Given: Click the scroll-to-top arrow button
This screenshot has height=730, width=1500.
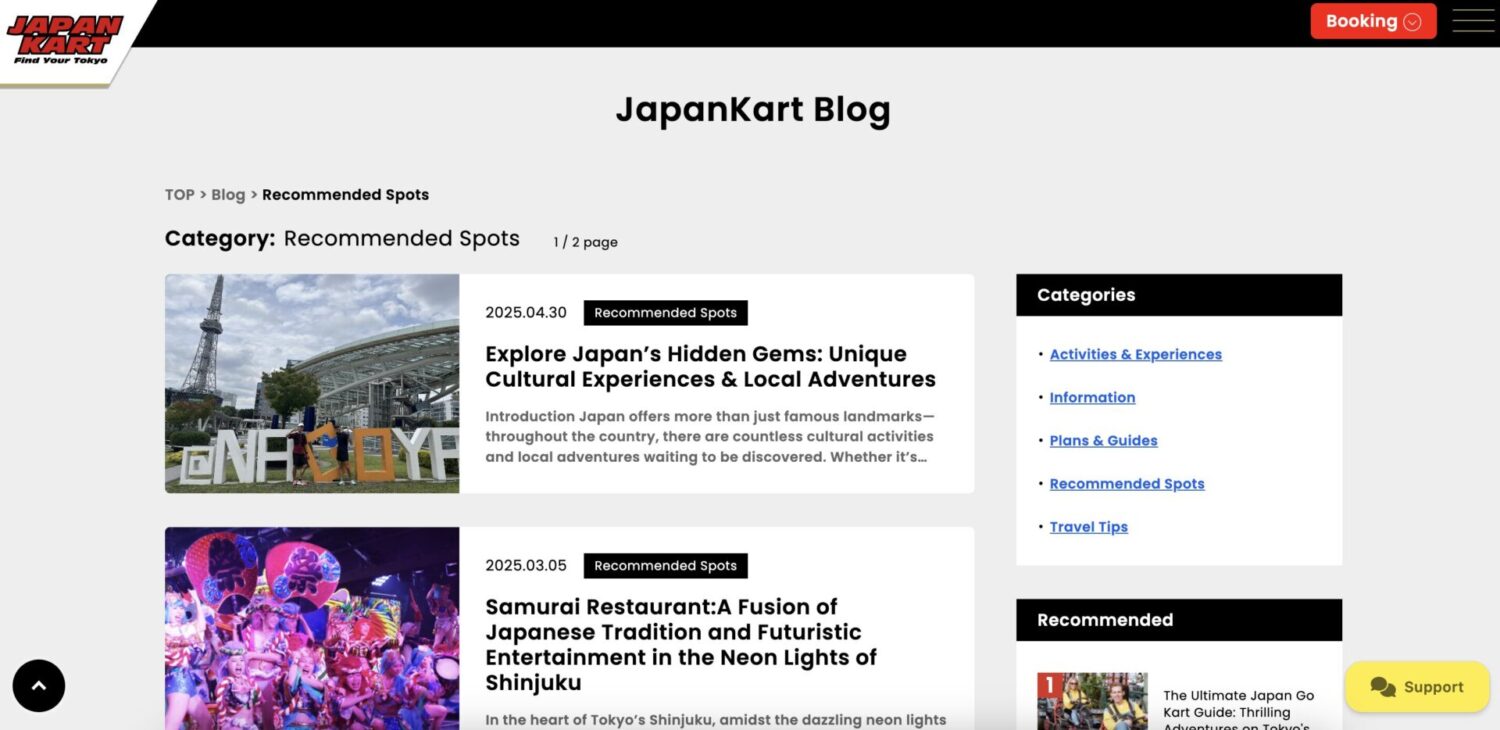Looking at the screenshot, I should [x=39, y=686].
